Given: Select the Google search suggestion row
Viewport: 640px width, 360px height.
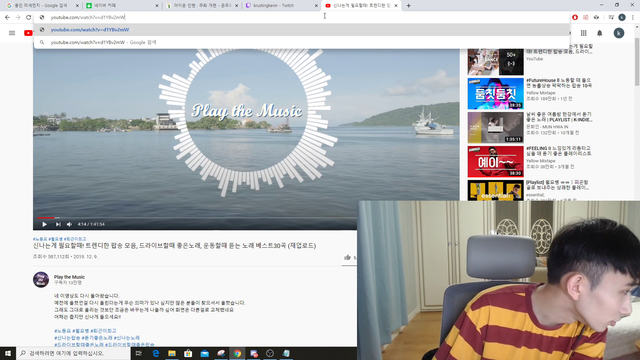Looking at the screenshot, I should (x=302, y=42).
